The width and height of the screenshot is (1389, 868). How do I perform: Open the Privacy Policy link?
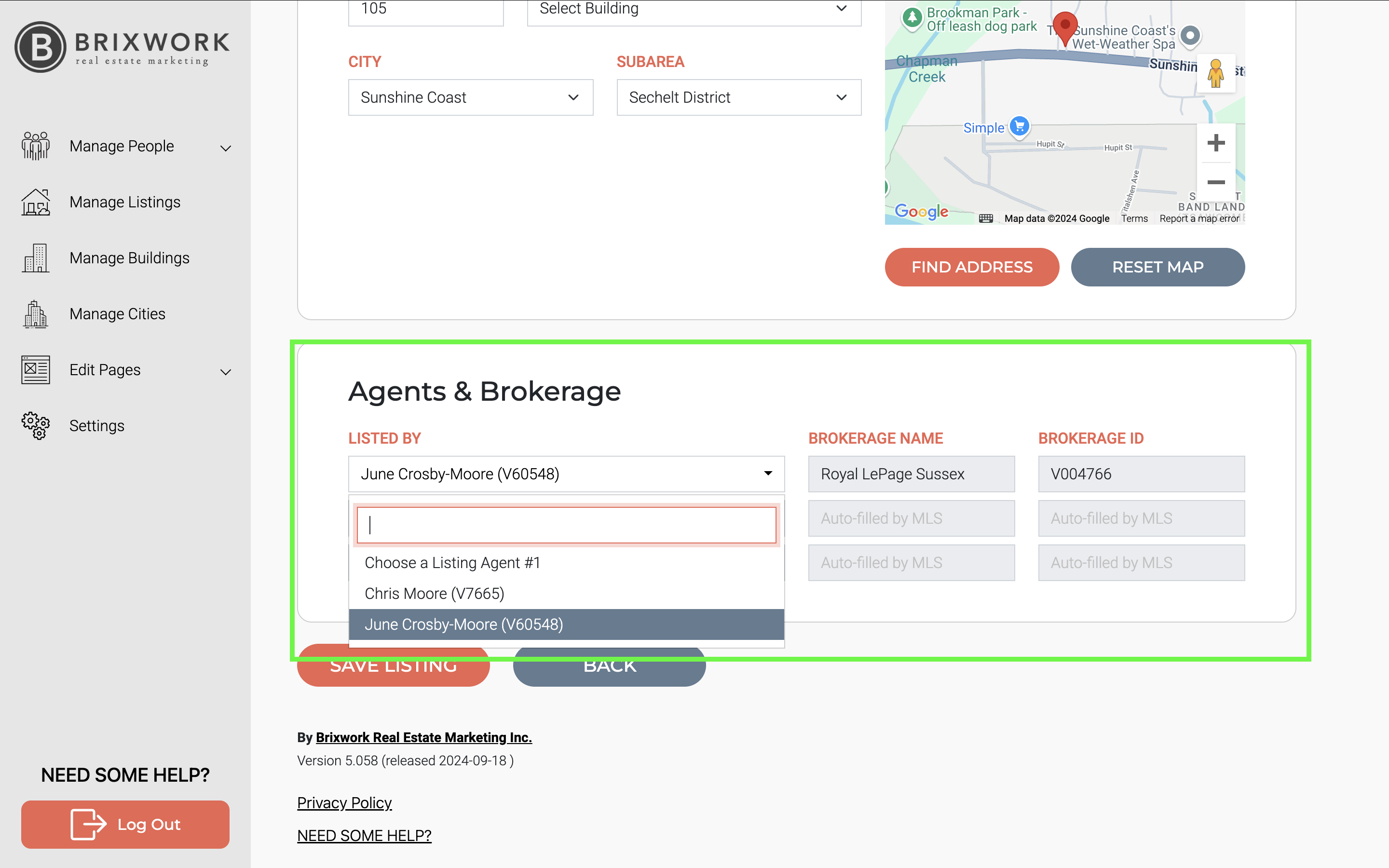(x=344, y=802)
